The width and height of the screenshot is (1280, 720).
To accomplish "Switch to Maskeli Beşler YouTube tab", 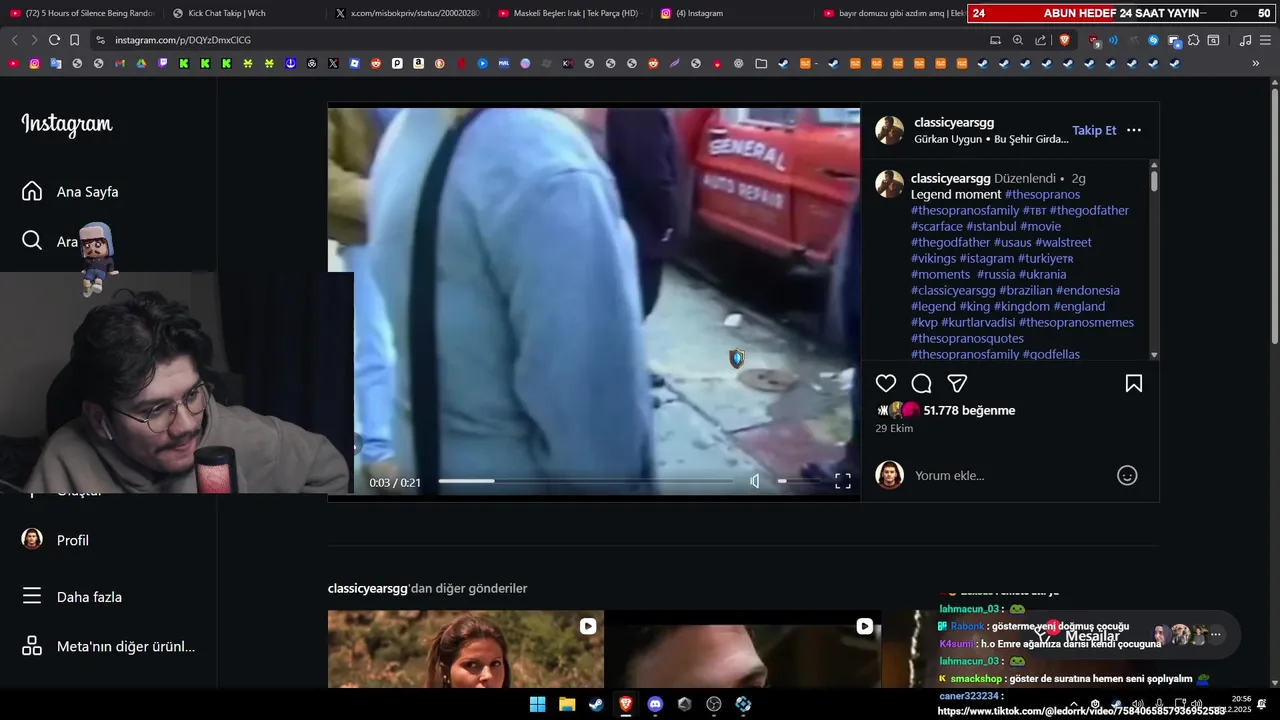I will pyautogui.click(x=570, y=13).
